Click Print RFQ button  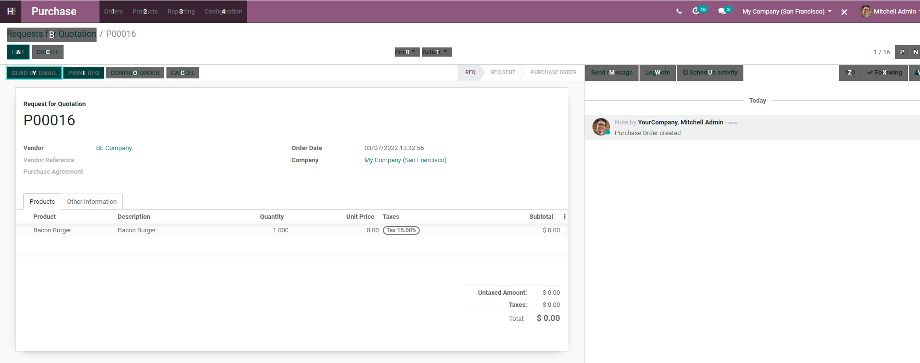[83, 73]
